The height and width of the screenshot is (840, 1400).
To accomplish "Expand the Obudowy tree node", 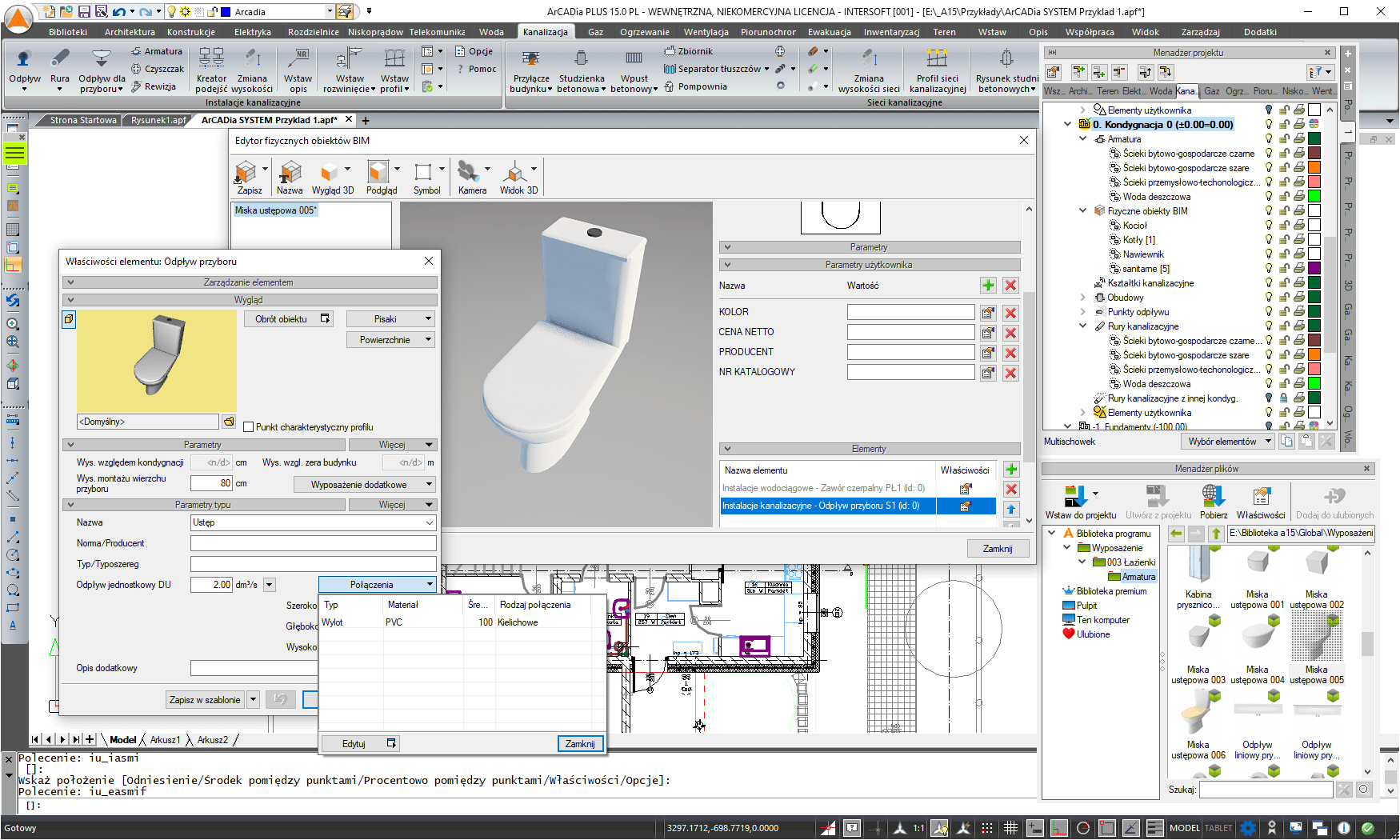I will pyautogui.click(x=1082, y=298).
